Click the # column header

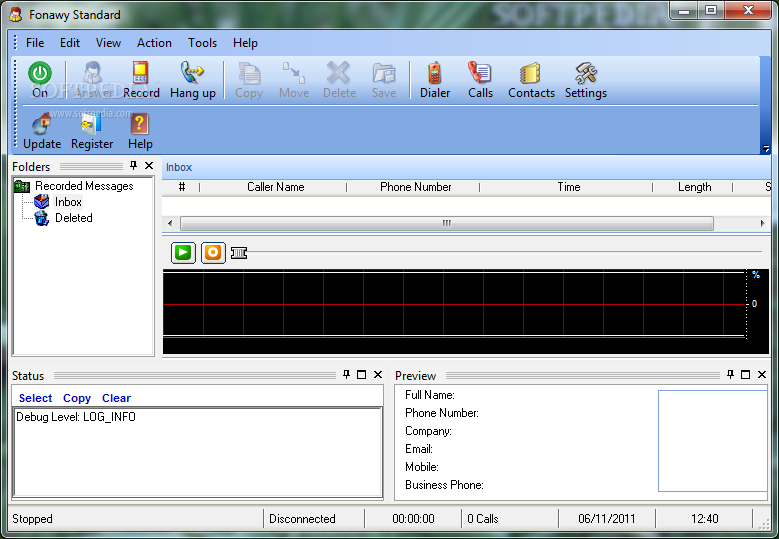(x=181, y=187)
